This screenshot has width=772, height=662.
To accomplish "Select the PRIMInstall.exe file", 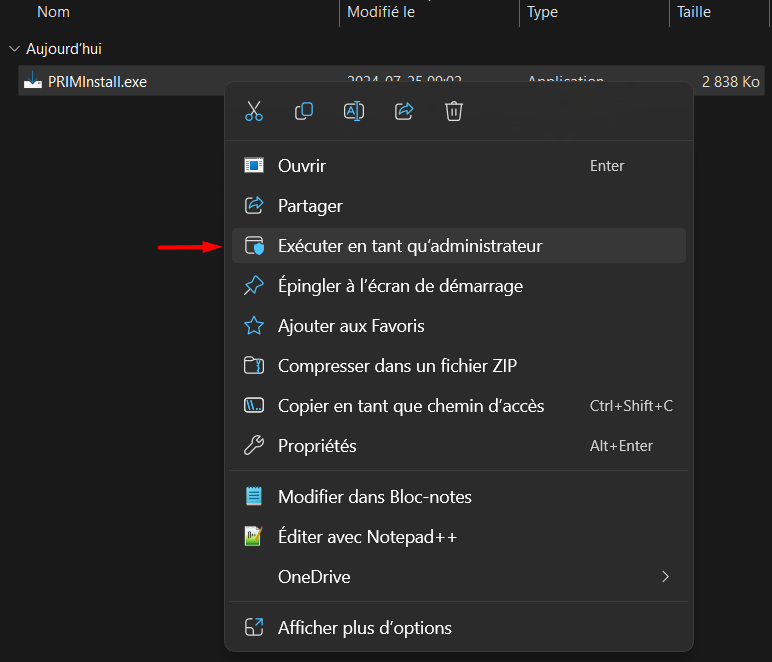I will click(97, 82).
